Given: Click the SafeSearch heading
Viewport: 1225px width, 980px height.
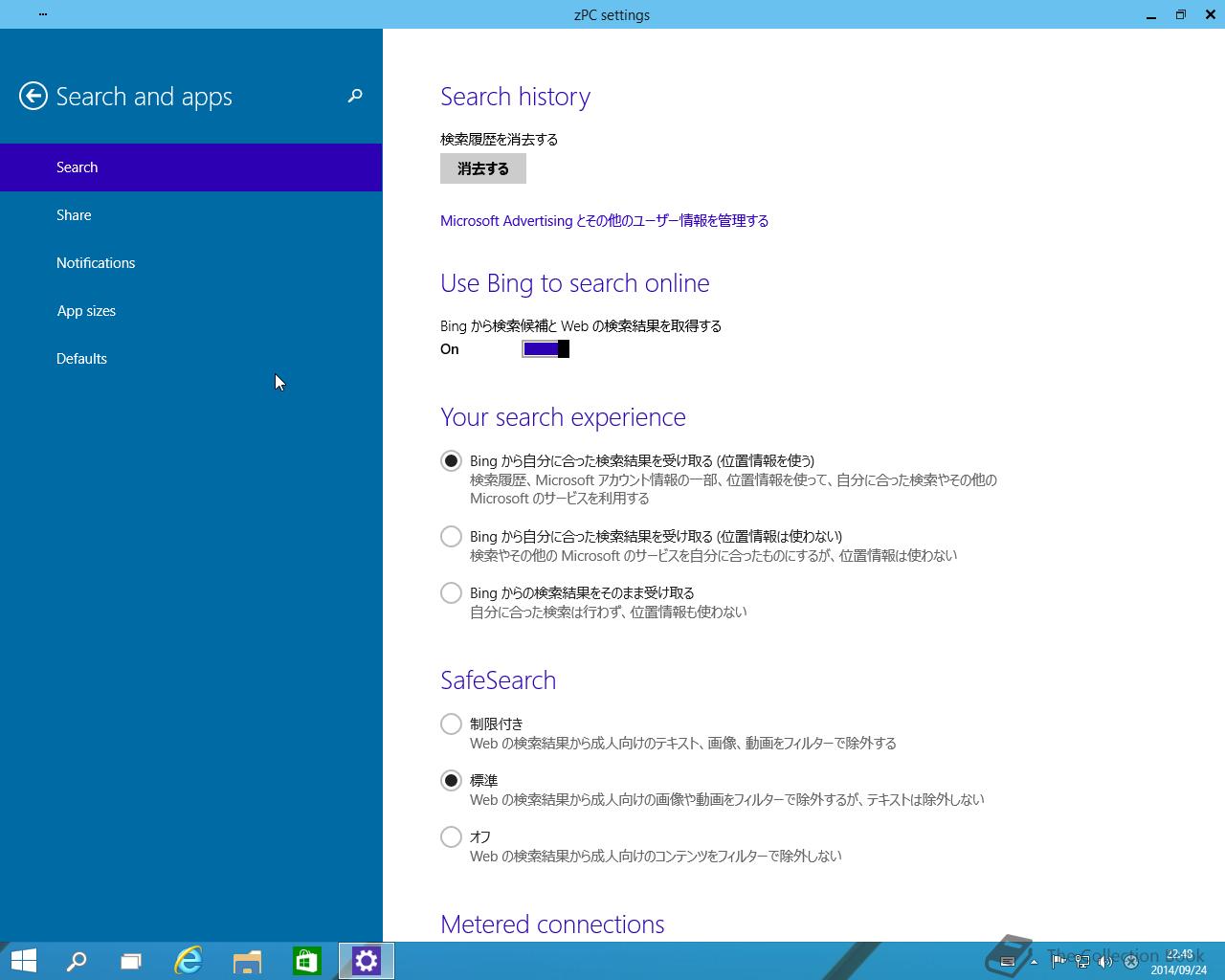Looking at the screenshot, I should pyautogui.click(x=498, y=680).
